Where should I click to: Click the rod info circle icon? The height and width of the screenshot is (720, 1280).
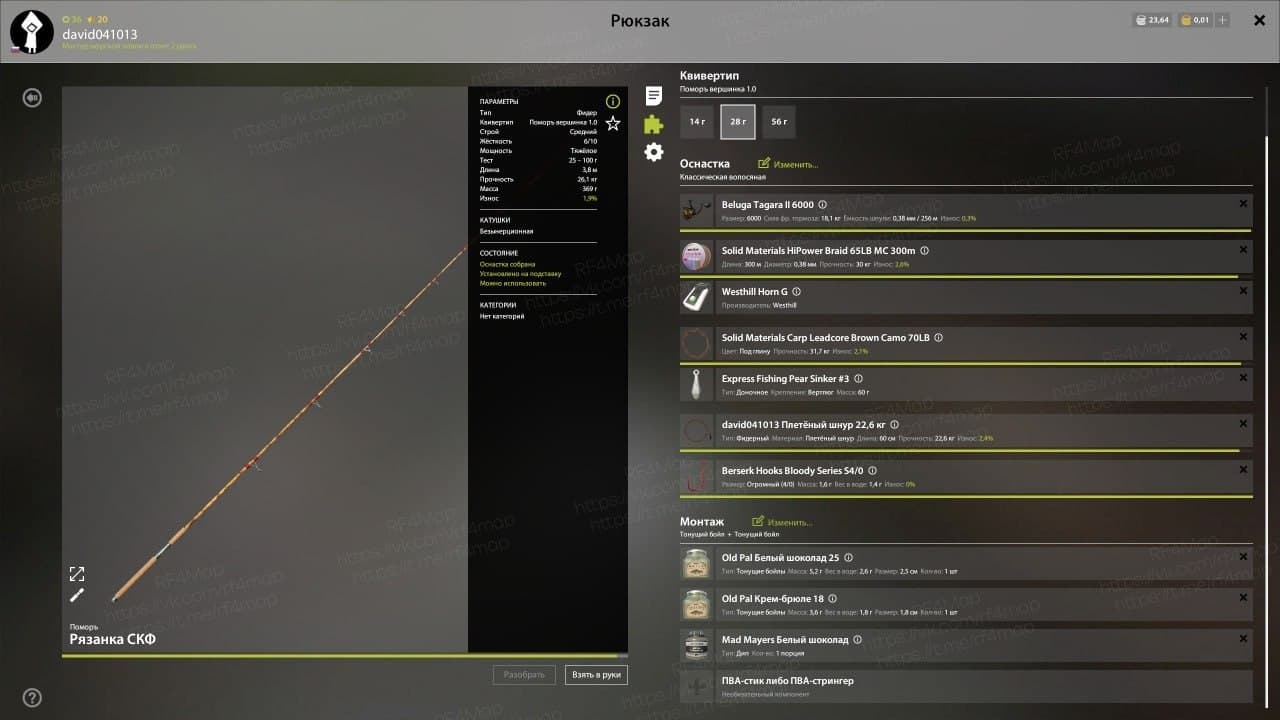[613, 101]
